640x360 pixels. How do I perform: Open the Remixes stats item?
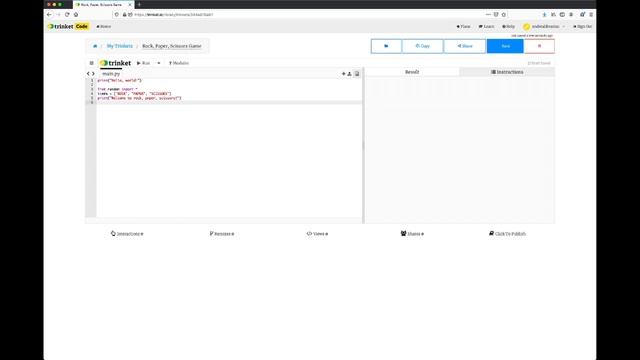[x=222, y=234]
